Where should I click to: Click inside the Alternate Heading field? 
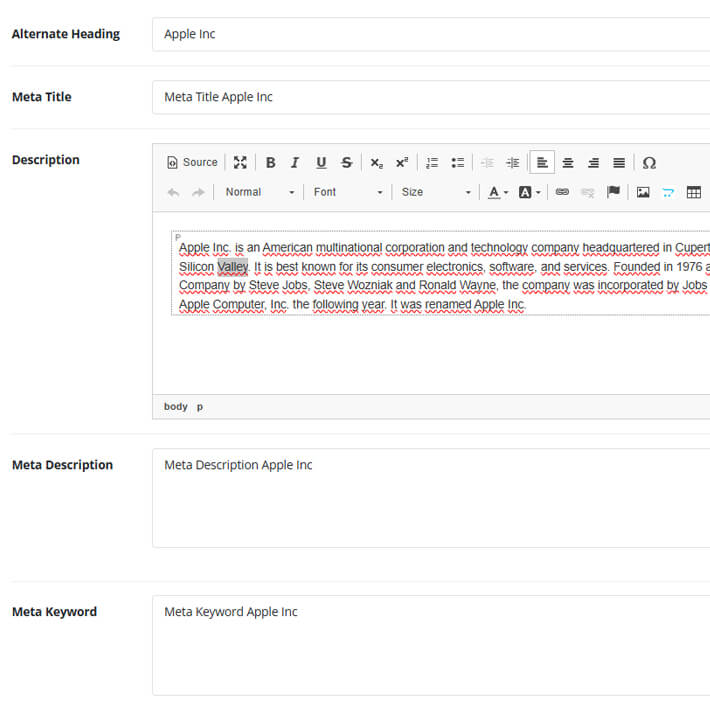coord(431,34)
